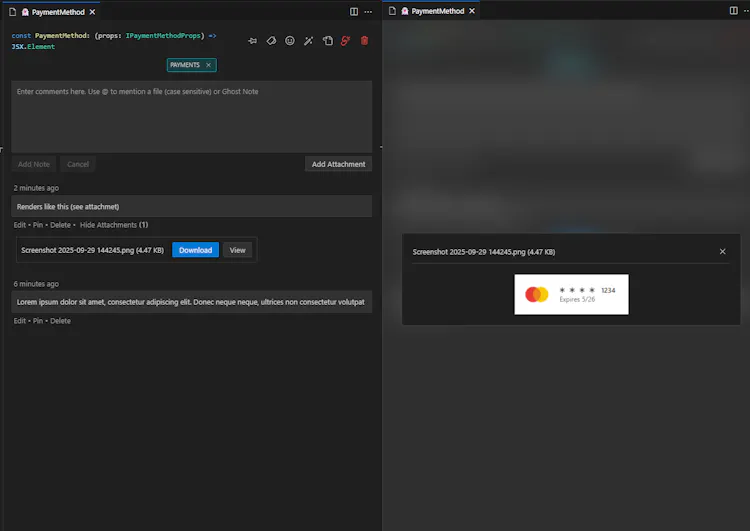Click the tag icon in the note toolbar
This screenshot has width=750, height=531.
pyautogui.click(x=271, y=41)
